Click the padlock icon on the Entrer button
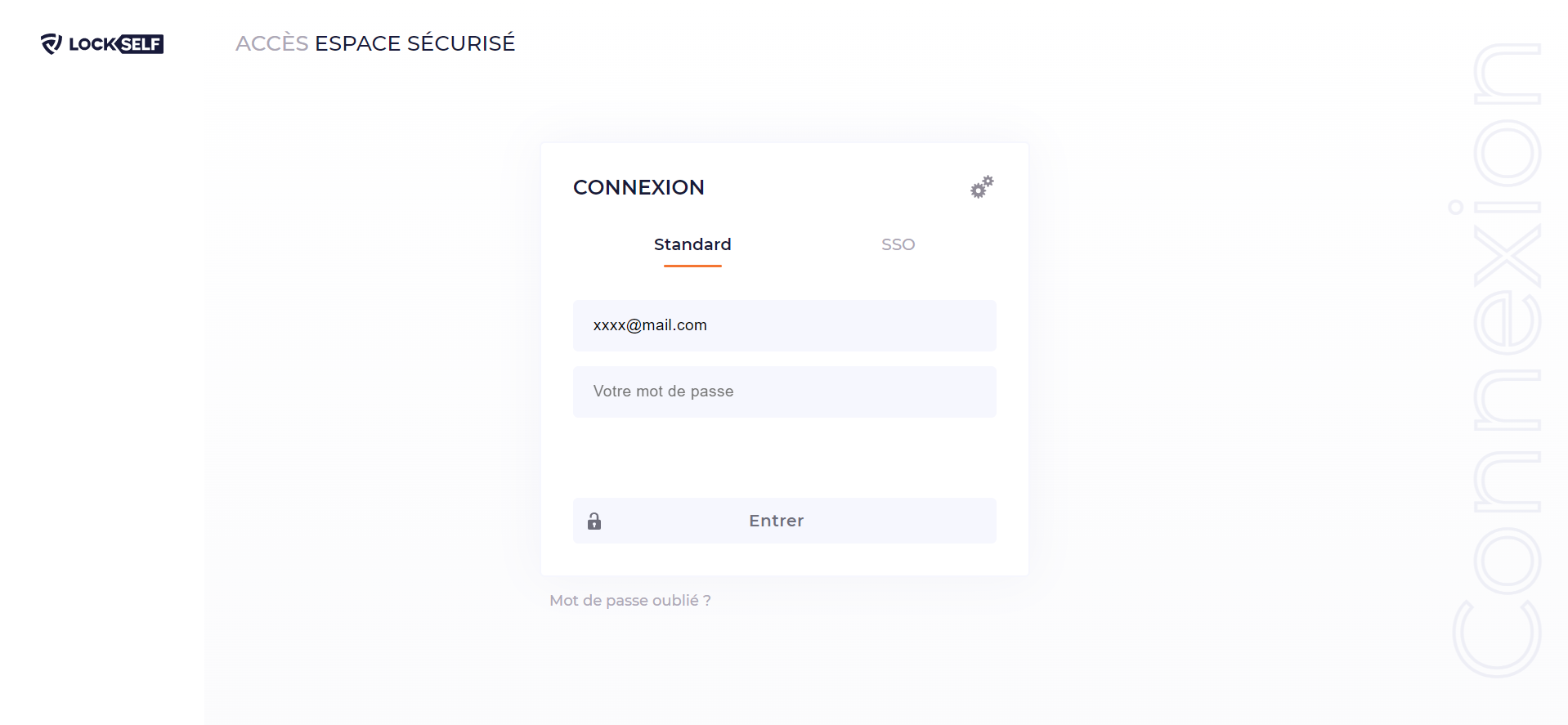 pos(594,521)
